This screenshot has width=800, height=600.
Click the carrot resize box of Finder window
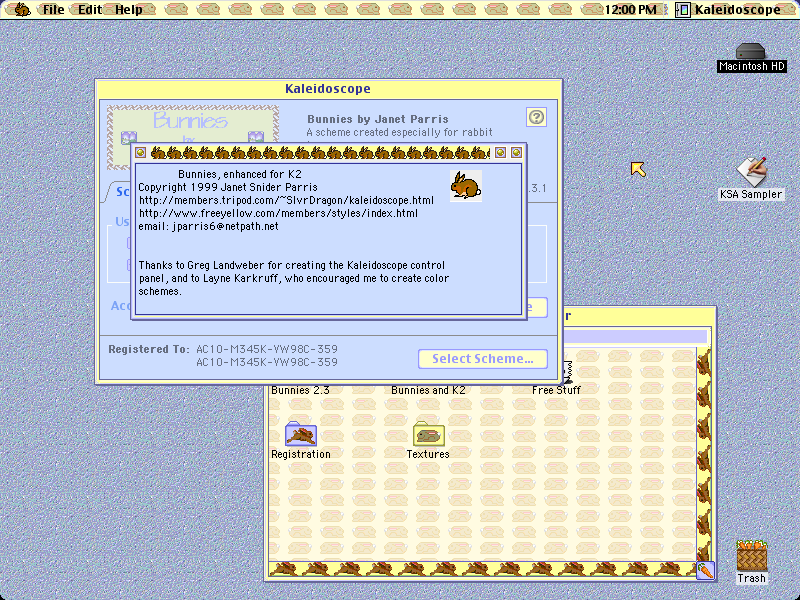[705, 570]
